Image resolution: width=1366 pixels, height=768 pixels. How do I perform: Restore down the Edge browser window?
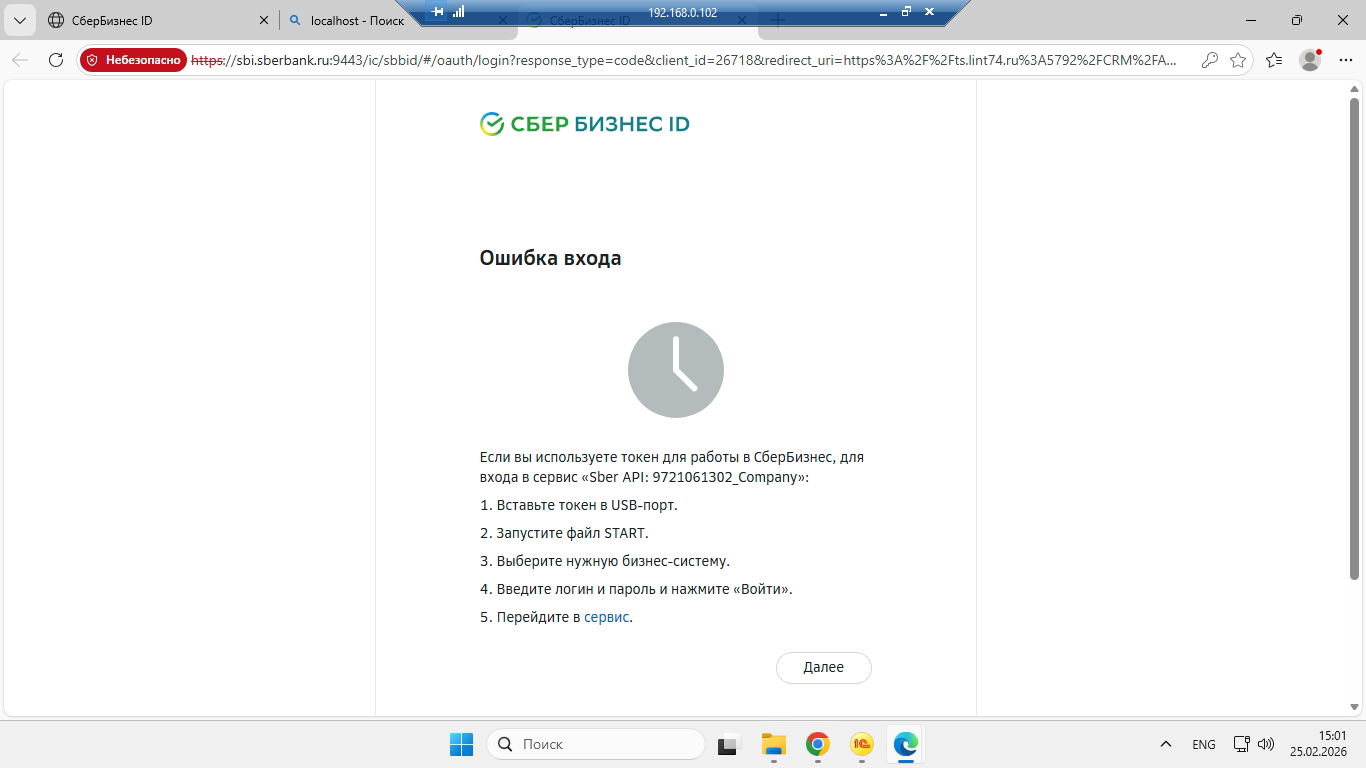[x=1297, y=20]
